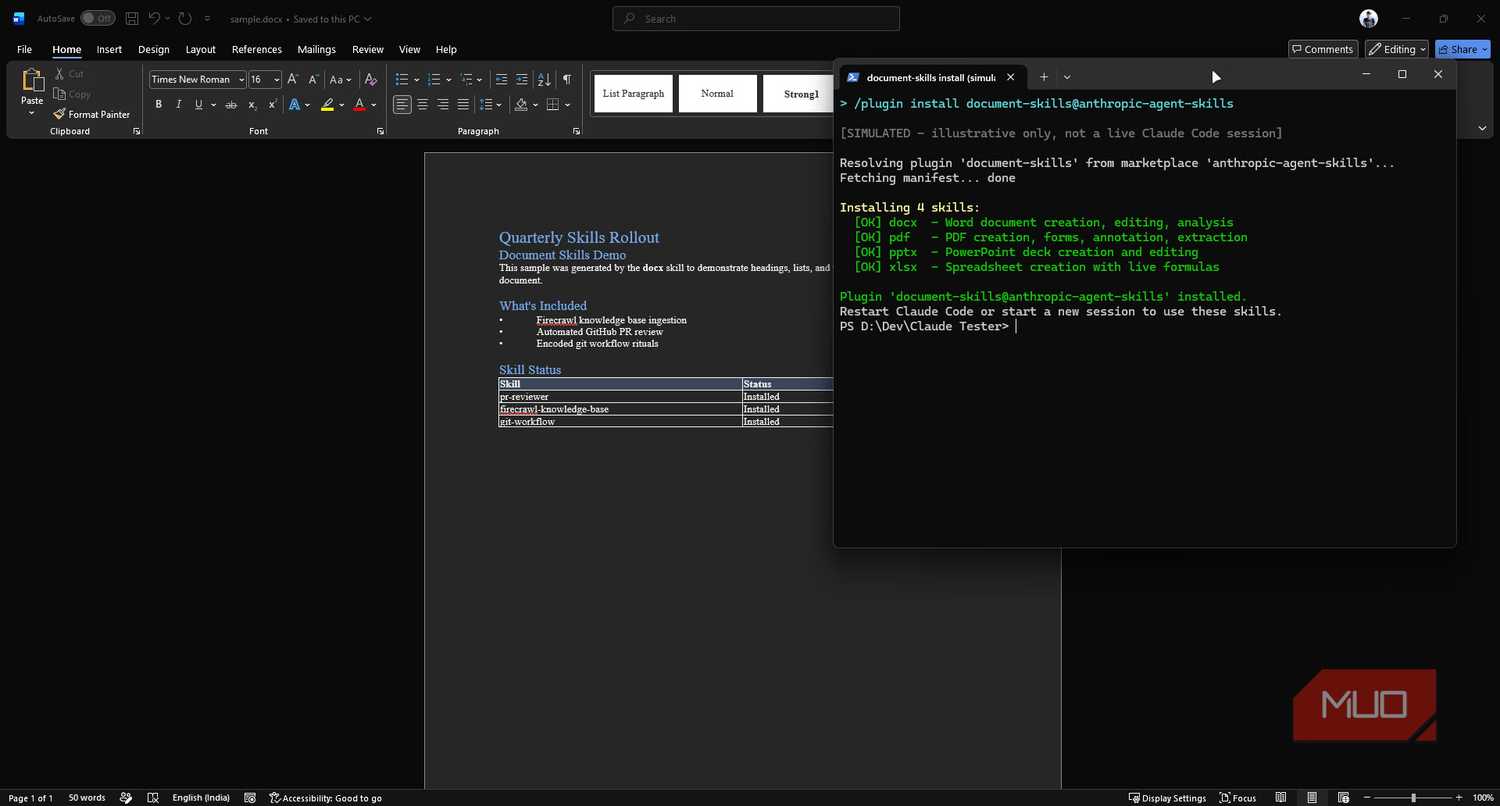Open the font name dropdown
The height and width of the screenshot is (806, 1500).
click(x=241, y=79)
